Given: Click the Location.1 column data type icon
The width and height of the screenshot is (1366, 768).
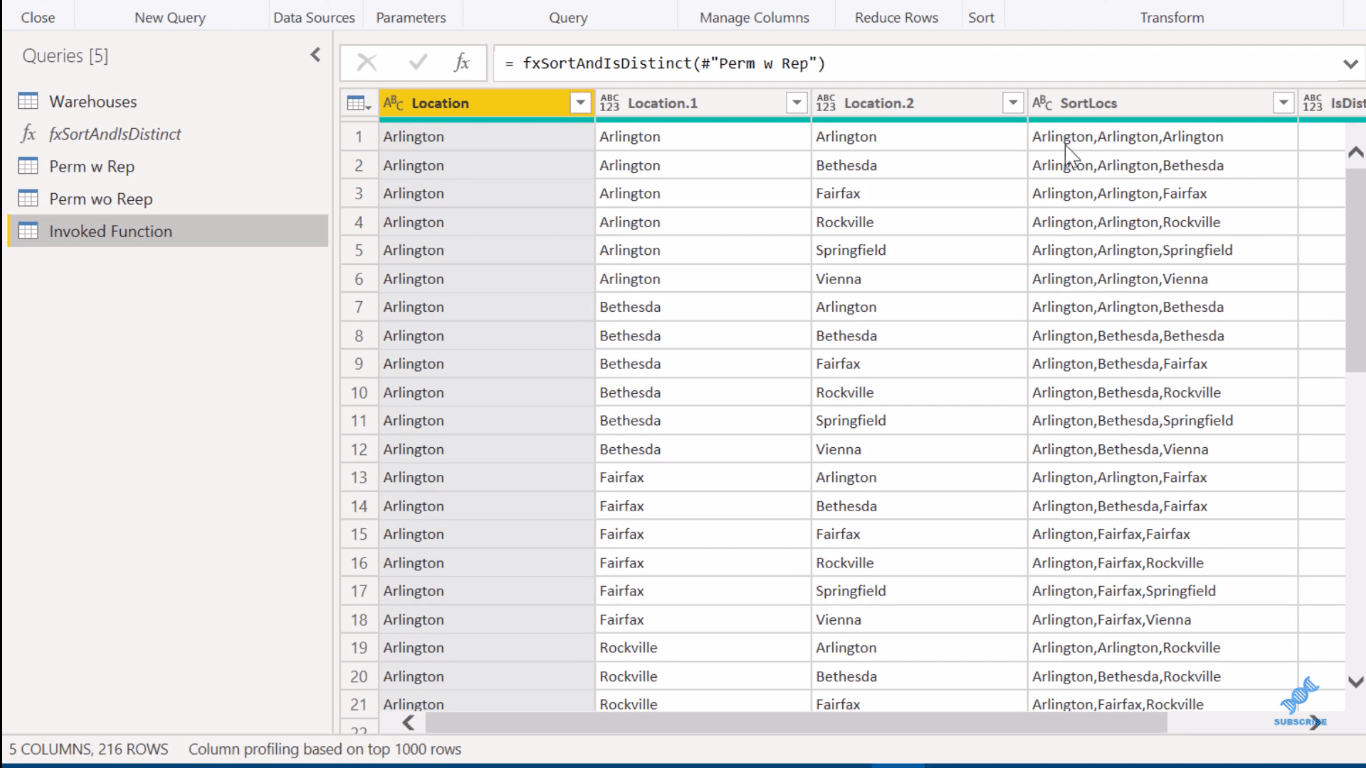Looking at the screenshot, I should point(610,103).
